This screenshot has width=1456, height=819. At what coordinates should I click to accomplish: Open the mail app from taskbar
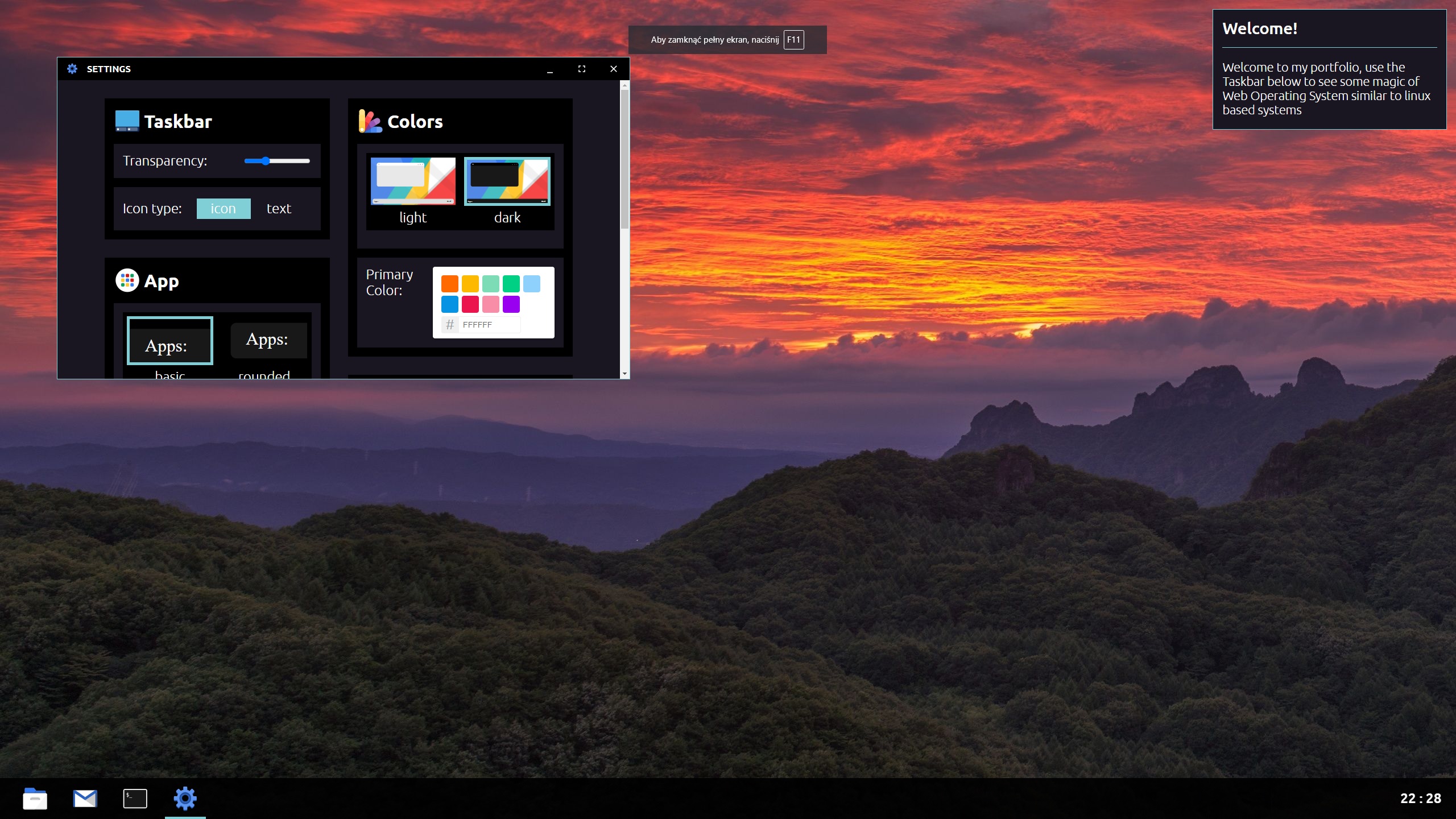85,799
